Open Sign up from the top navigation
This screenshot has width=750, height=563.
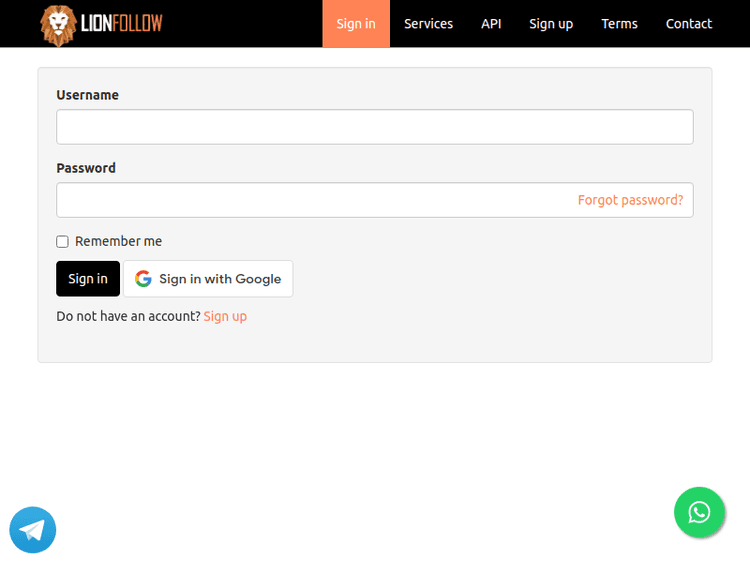551,24
